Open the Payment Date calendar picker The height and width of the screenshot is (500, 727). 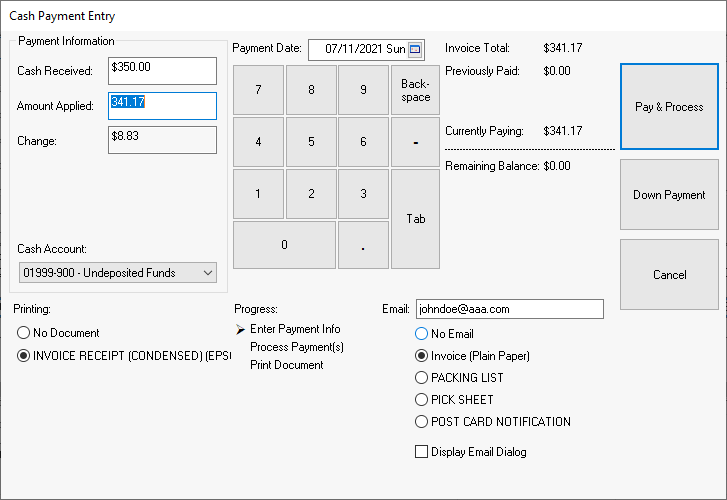pyautogui.click(x=416, y=49)
